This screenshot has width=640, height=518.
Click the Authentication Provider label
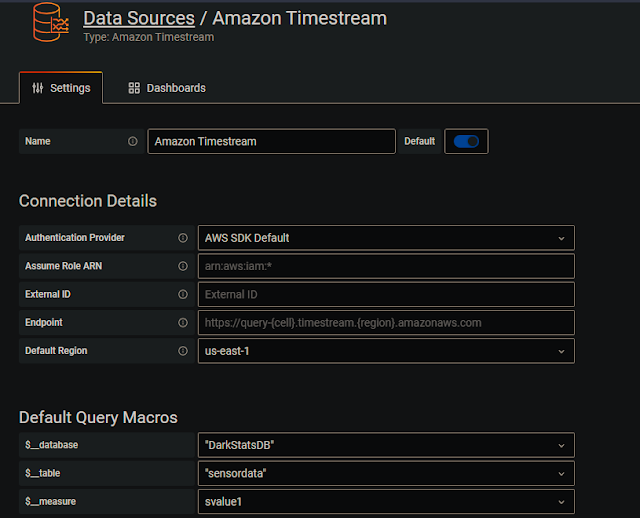pos(75,238)
